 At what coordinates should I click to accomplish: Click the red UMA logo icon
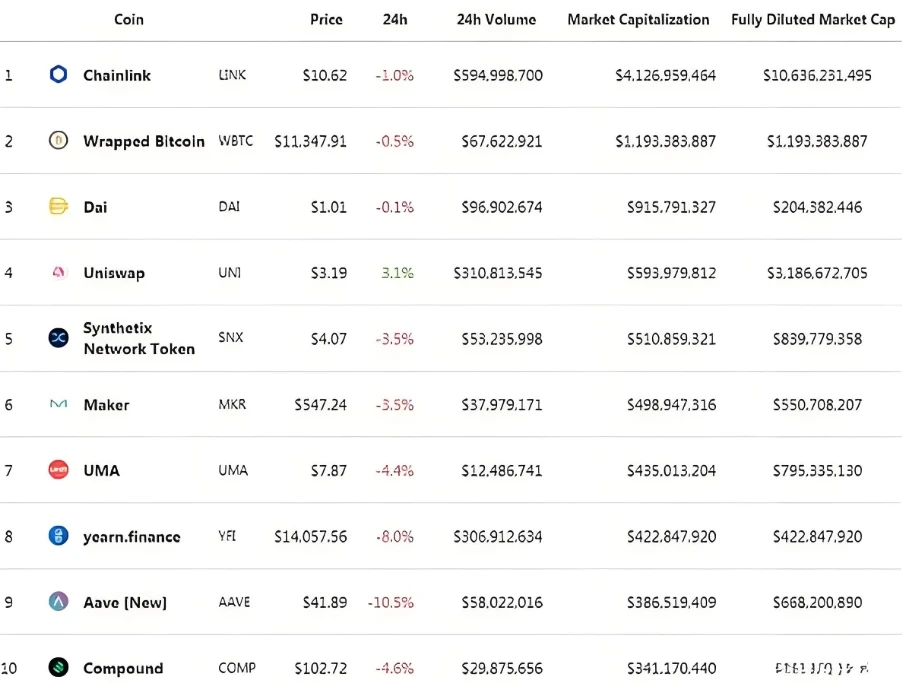[x=58, y=469]
